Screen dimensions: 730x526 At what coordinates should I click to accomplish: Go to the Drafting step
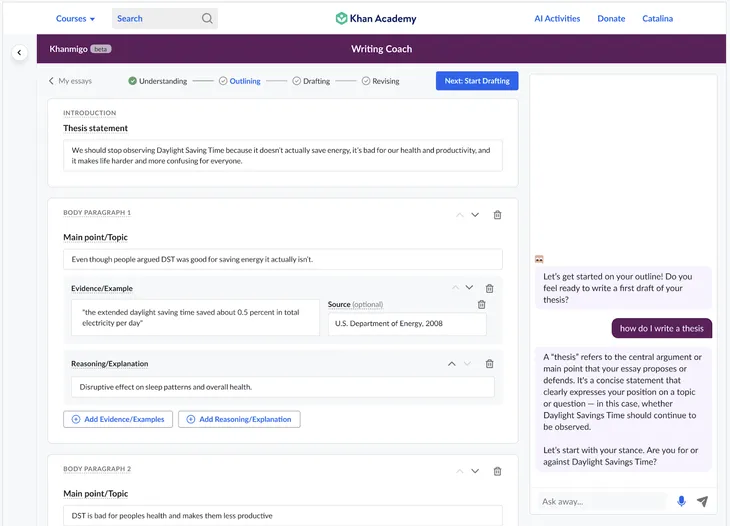click(x=311, y=81)
